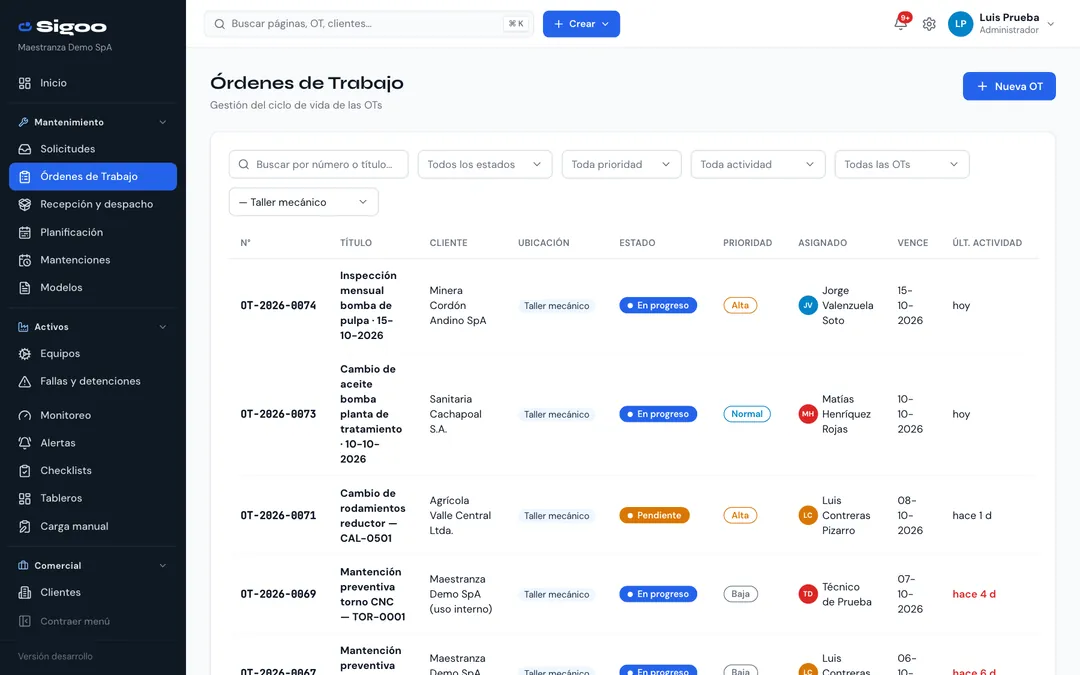The width and height of the screenshot is (1080, 675).
Task: Click the Sigoo logo
Action: (62, 27)
